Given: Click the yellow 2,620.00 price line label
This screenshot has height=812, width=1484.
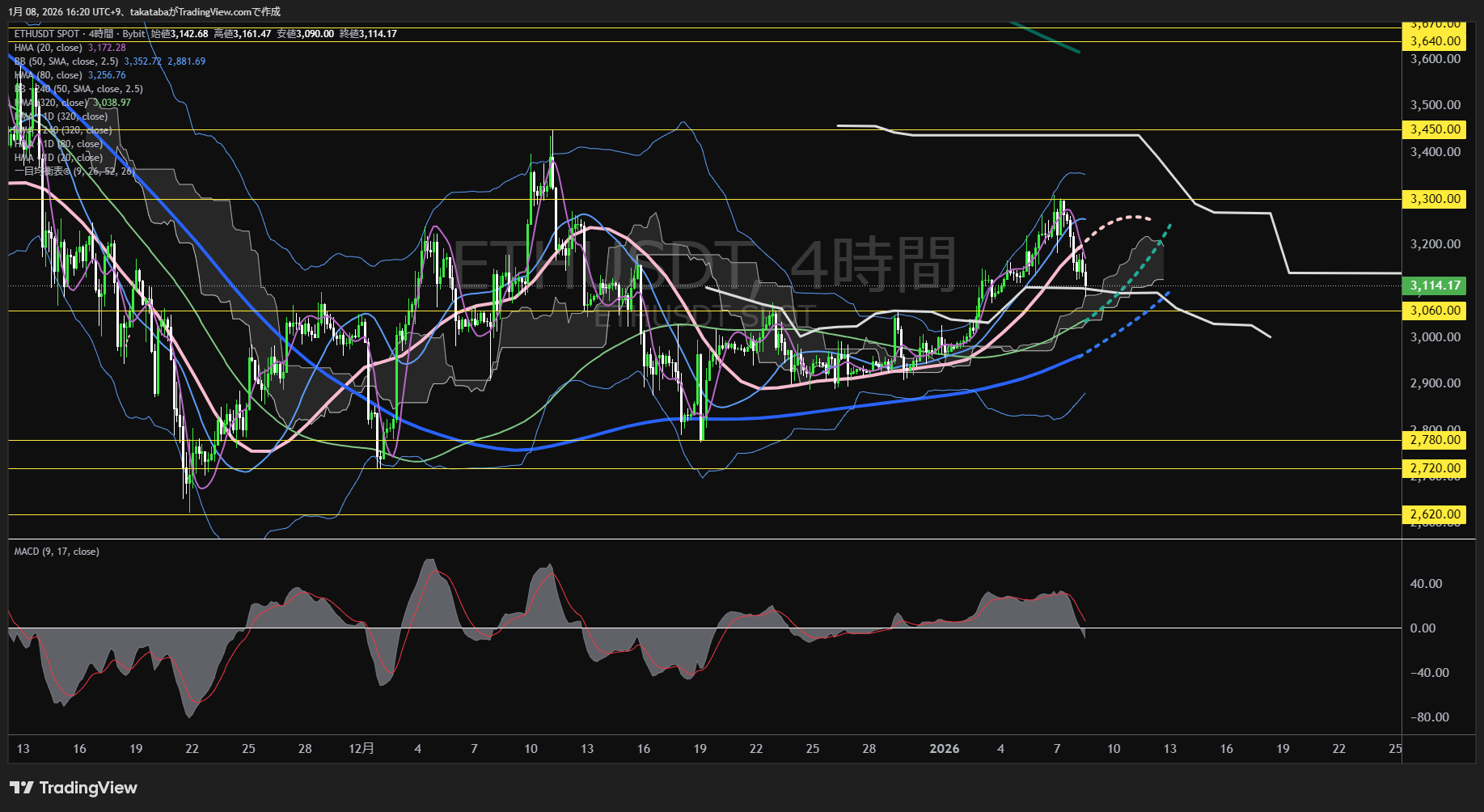Looking at the screenshot, I should pyautogui.click(x=1435, y=514).
